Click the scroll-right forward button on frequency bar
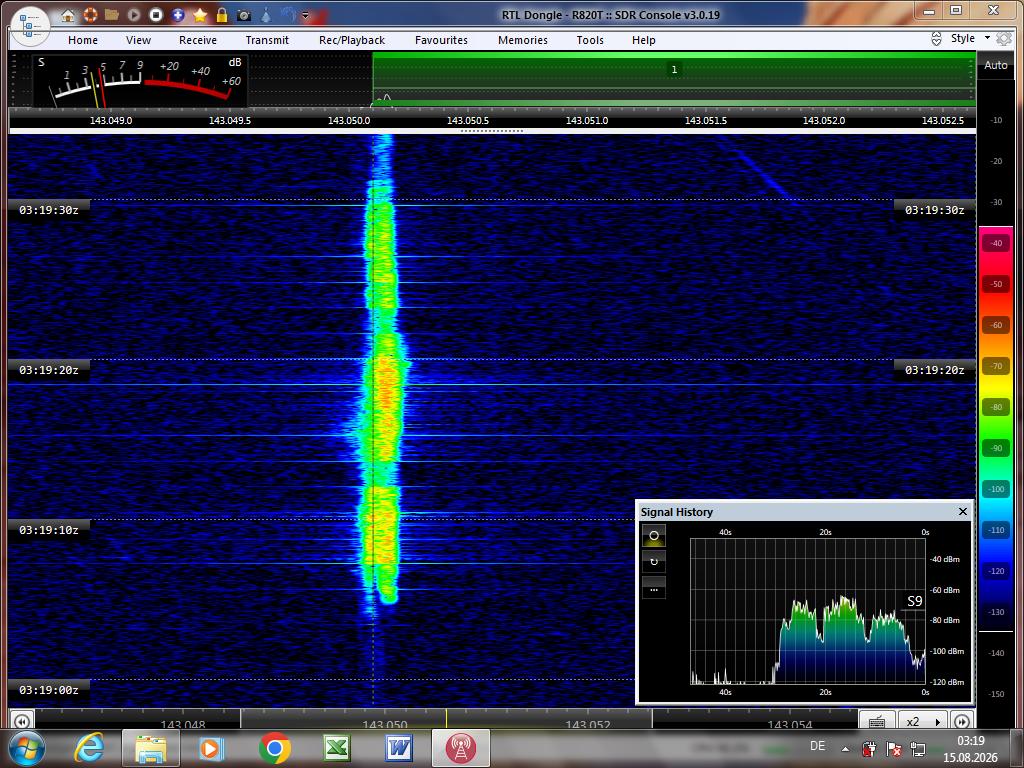The height and width of the screenshot is (768, 1024). 962,721
